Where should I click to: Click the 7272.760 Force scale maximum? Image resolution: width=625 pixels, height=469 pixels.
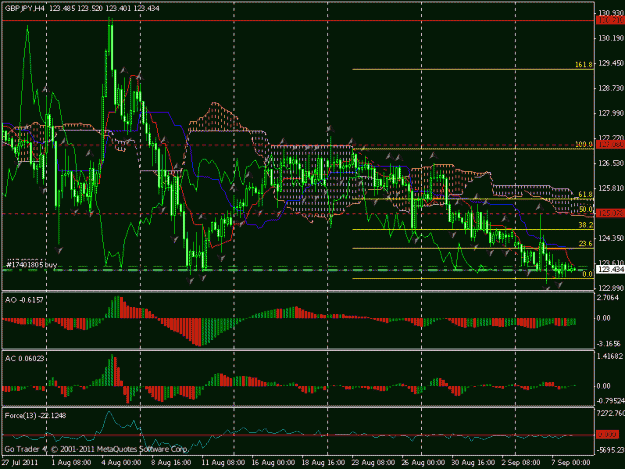[x=610, y=413]
